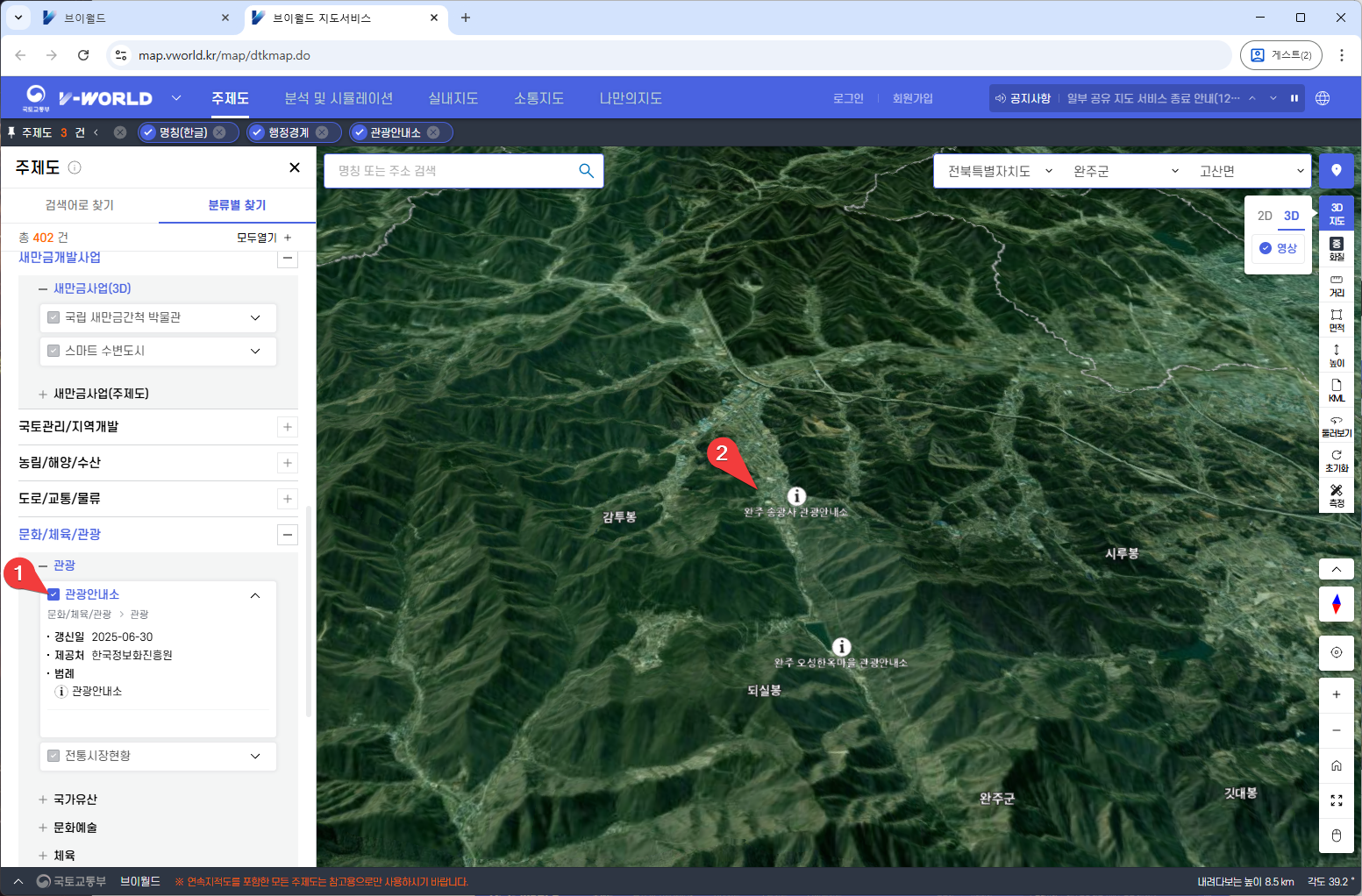Expand the 국가유산 tree node
The image size is (1362, 896).
pyautogui.click(x=43, y=800)
